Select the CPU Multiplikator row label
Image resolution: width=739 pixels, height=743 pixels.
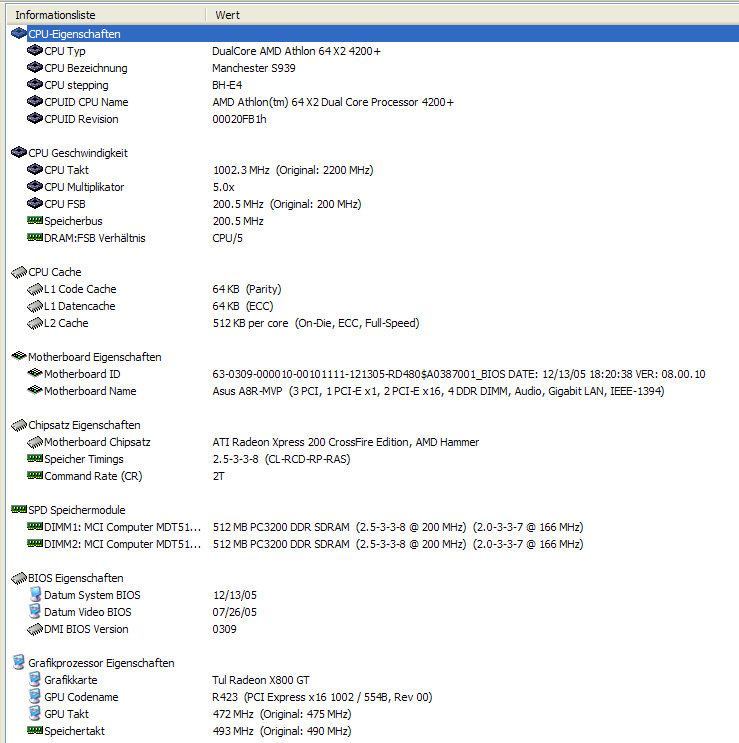pyautogui.click(x=84, y=187)
